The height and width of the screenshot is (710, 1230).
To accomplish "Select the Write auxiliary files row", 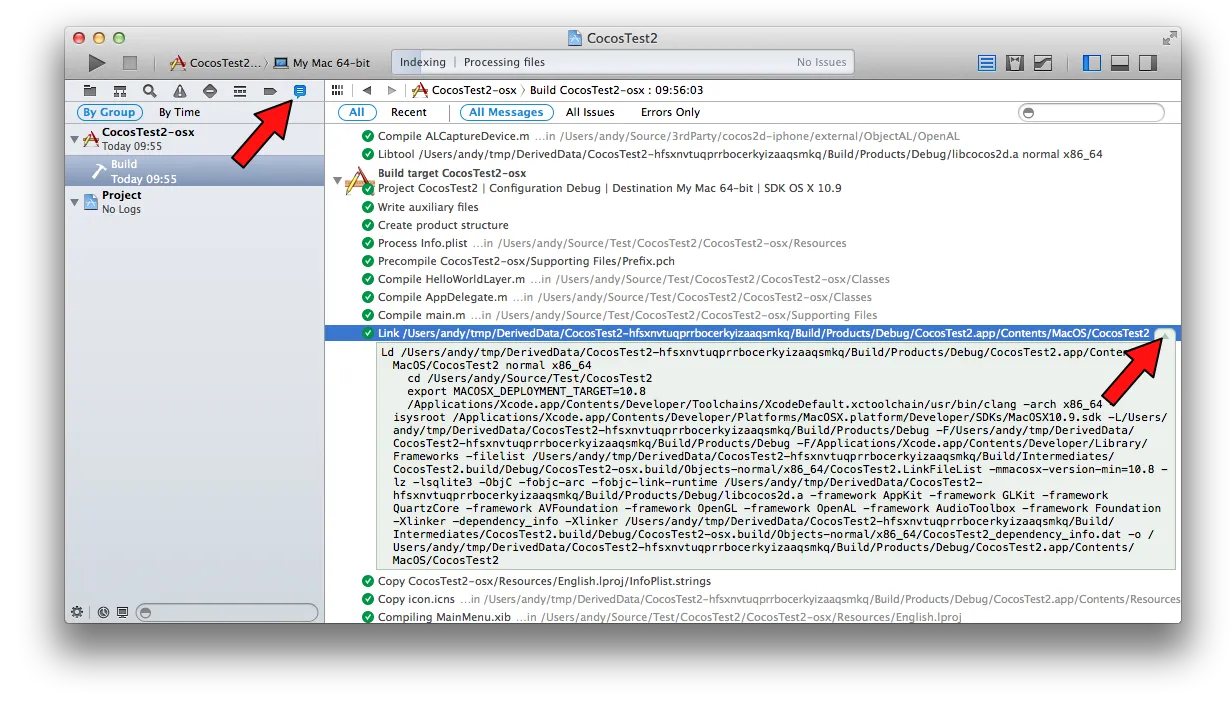I will 752,207.
